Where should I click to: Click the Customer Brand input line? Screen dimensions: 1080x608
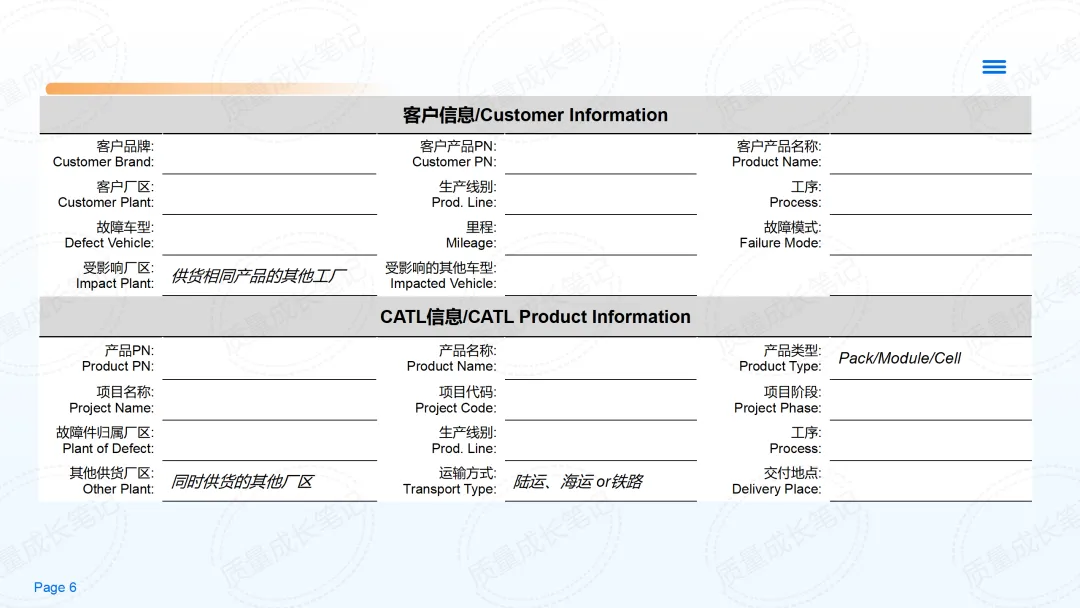click(269, 154)
